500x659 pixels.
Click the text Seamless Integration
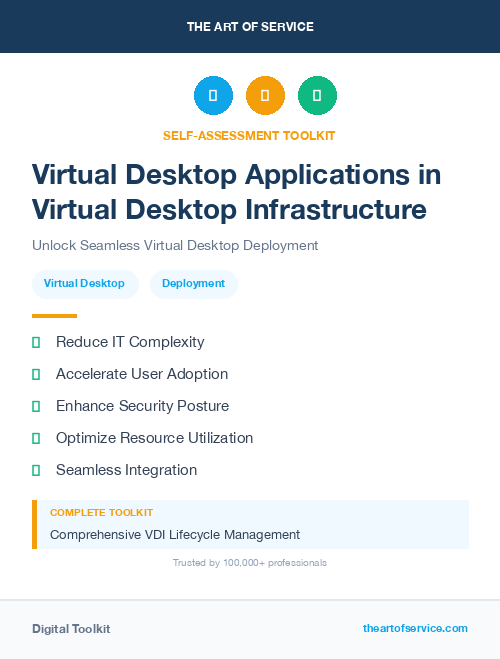tap(126, 470)
